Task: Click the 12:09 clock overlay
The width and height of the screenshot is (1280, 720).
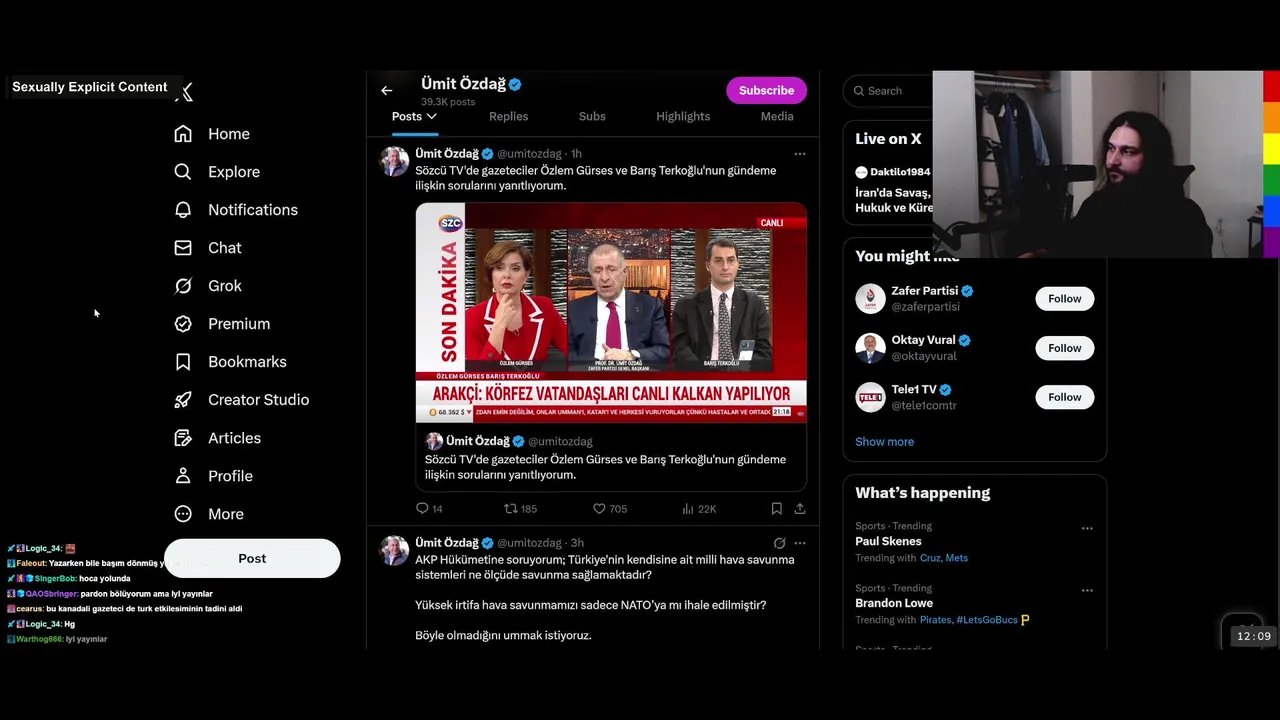Action: pyautogui.click(x=1253, y=636)
